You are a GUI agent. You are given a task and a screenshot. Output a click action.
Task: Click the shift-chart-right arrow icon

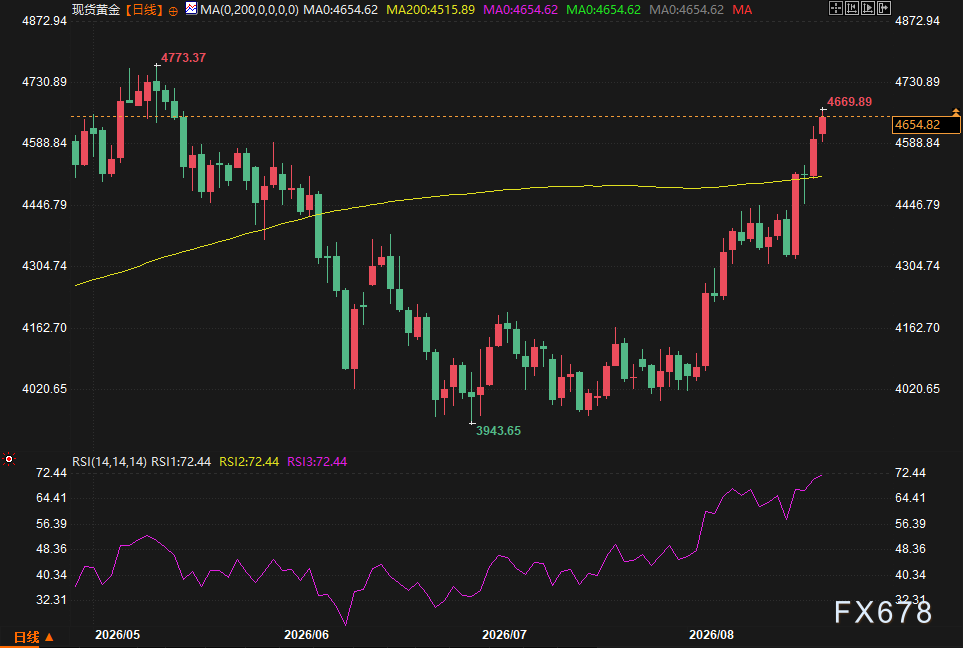tap(883, 8)
